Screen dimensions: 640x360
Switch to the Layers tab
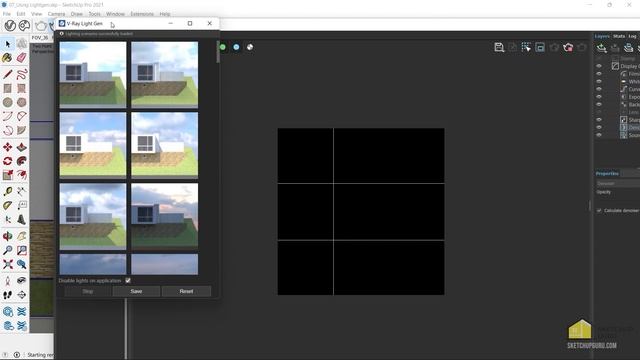click(x=602, y=36)
